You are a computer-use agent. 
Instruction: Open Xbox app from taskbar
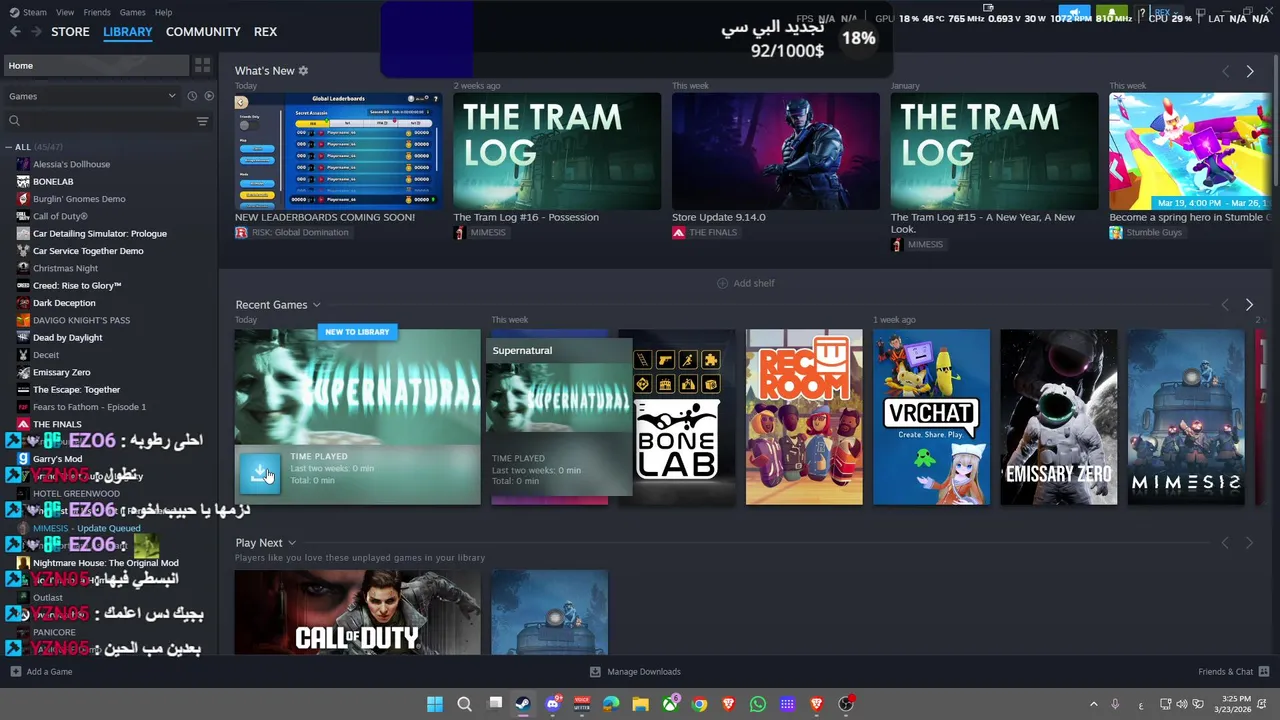(670, 704)
